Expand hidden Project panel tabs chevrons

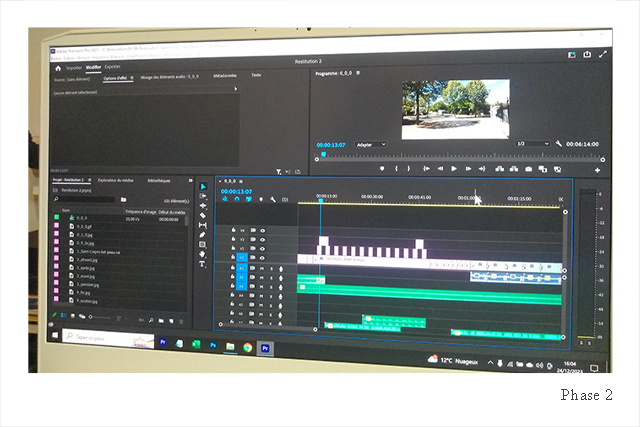coord(190,180)
